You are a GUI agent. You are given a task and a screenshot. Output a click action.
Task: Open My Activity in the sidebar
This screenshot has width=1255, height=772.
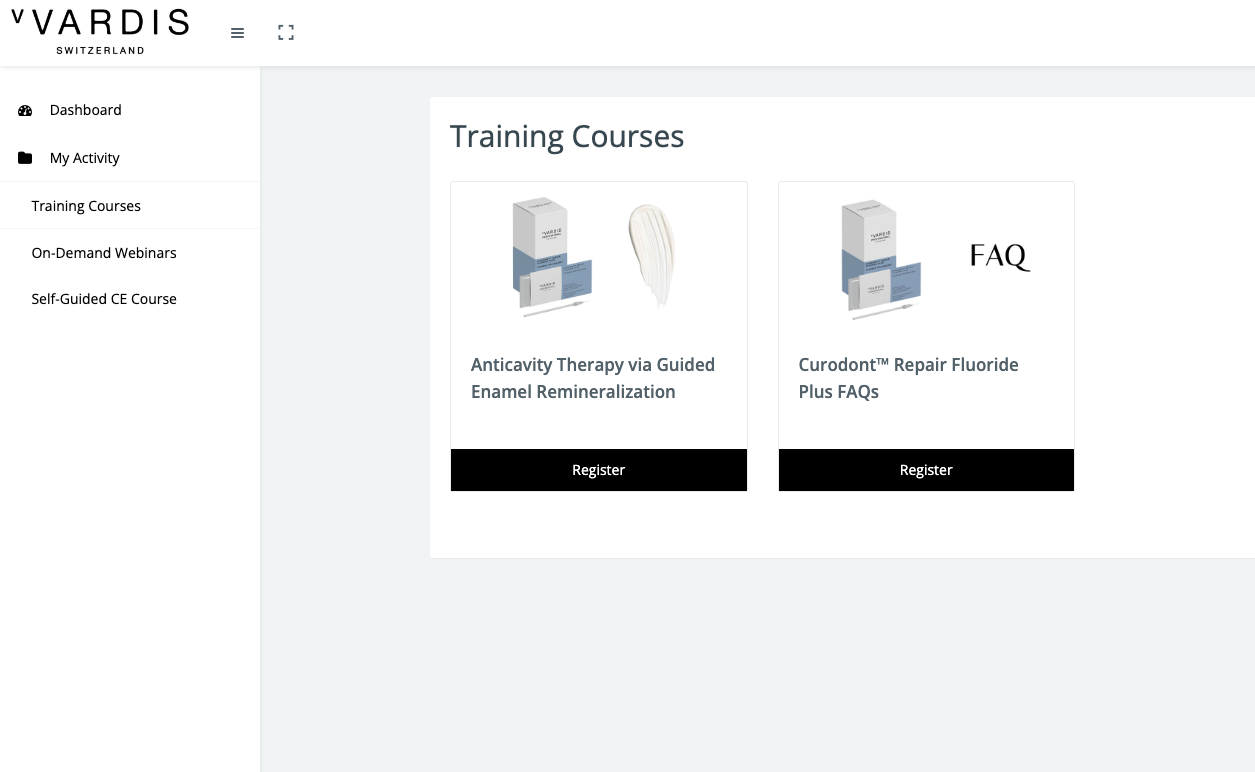84,157
